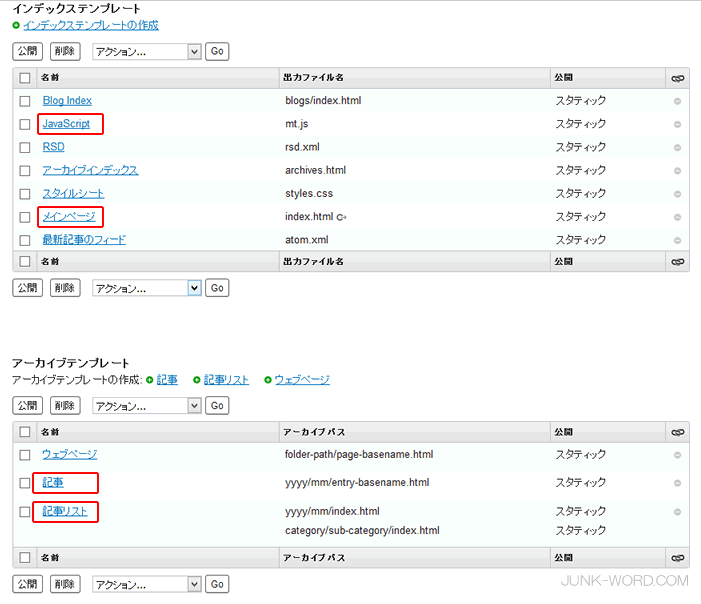Click the green plus icon beside インデックステンプレートの作成

[16, 25]
